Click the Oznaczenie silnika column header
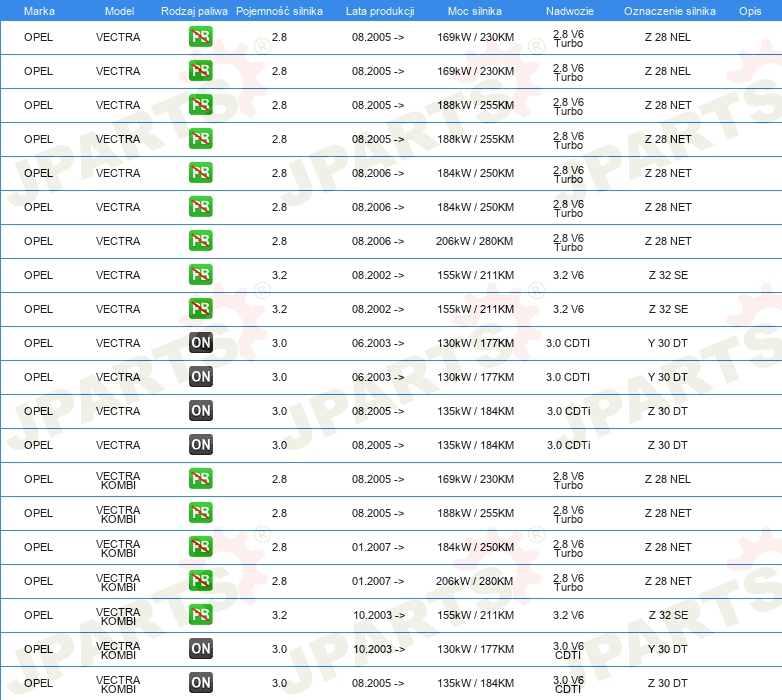 (x=669, y=11)
